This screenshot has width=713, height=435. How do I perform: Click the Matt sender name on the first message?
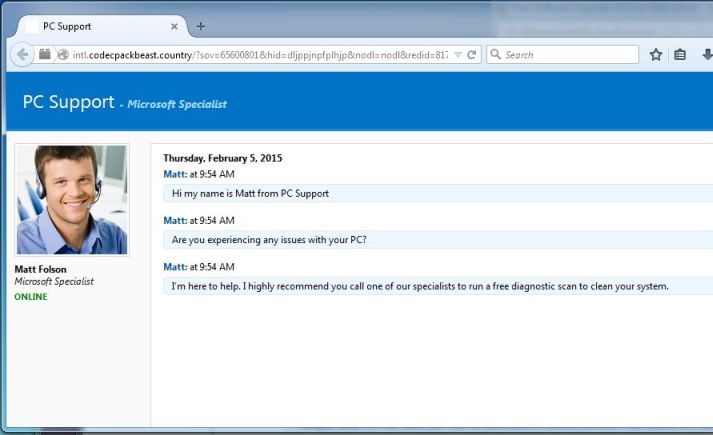point(175,174)
